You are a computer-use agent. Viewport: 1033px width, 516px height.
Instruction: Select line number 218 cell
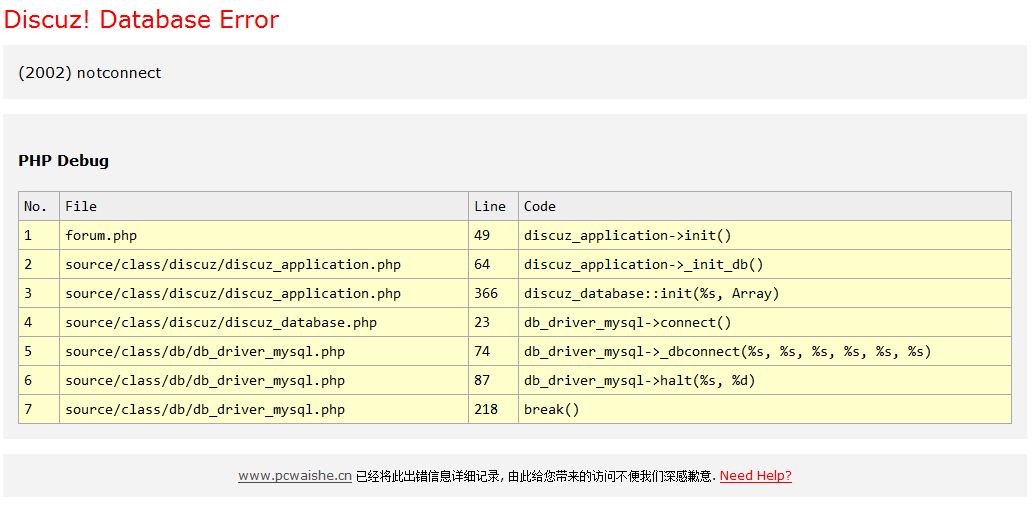pyautogui.click(x=486, y=409)
